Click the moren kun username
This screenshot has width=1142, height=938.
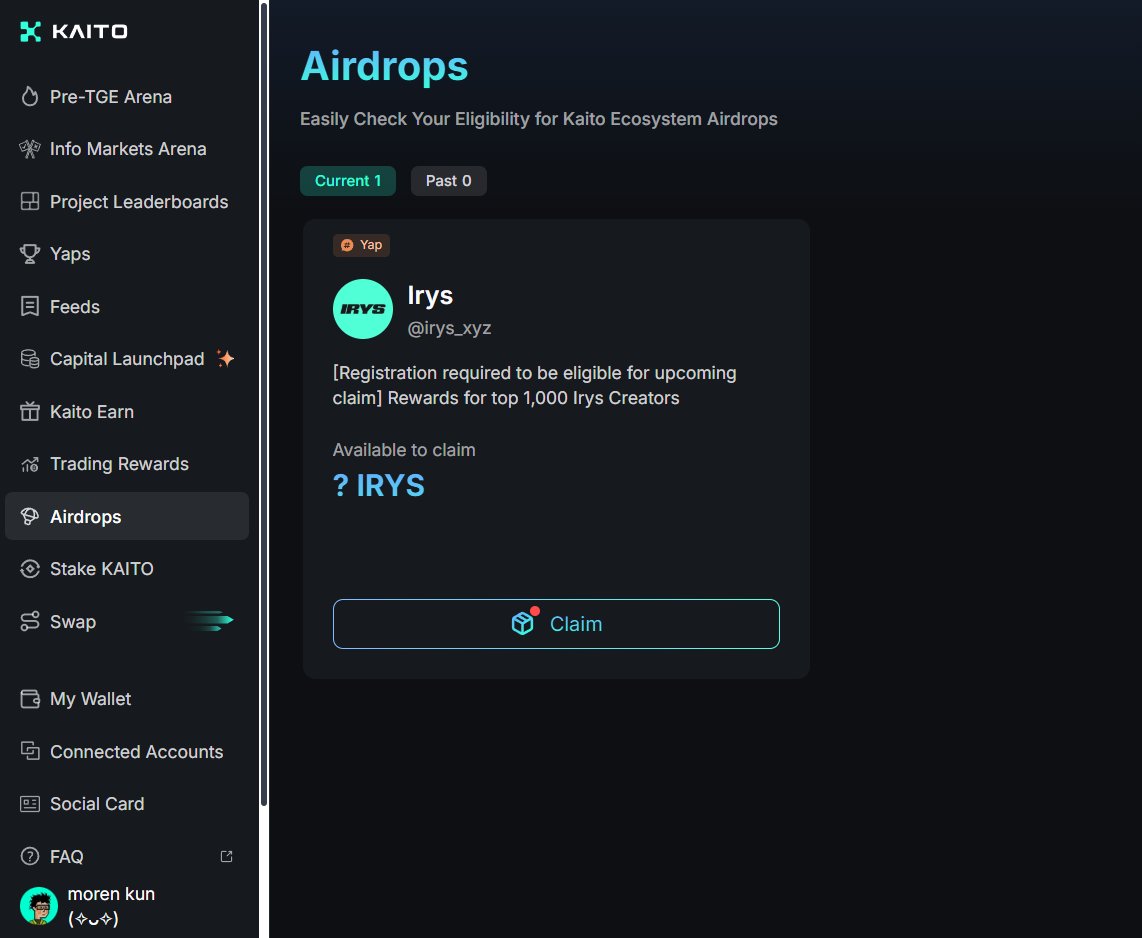pos(111,906)
